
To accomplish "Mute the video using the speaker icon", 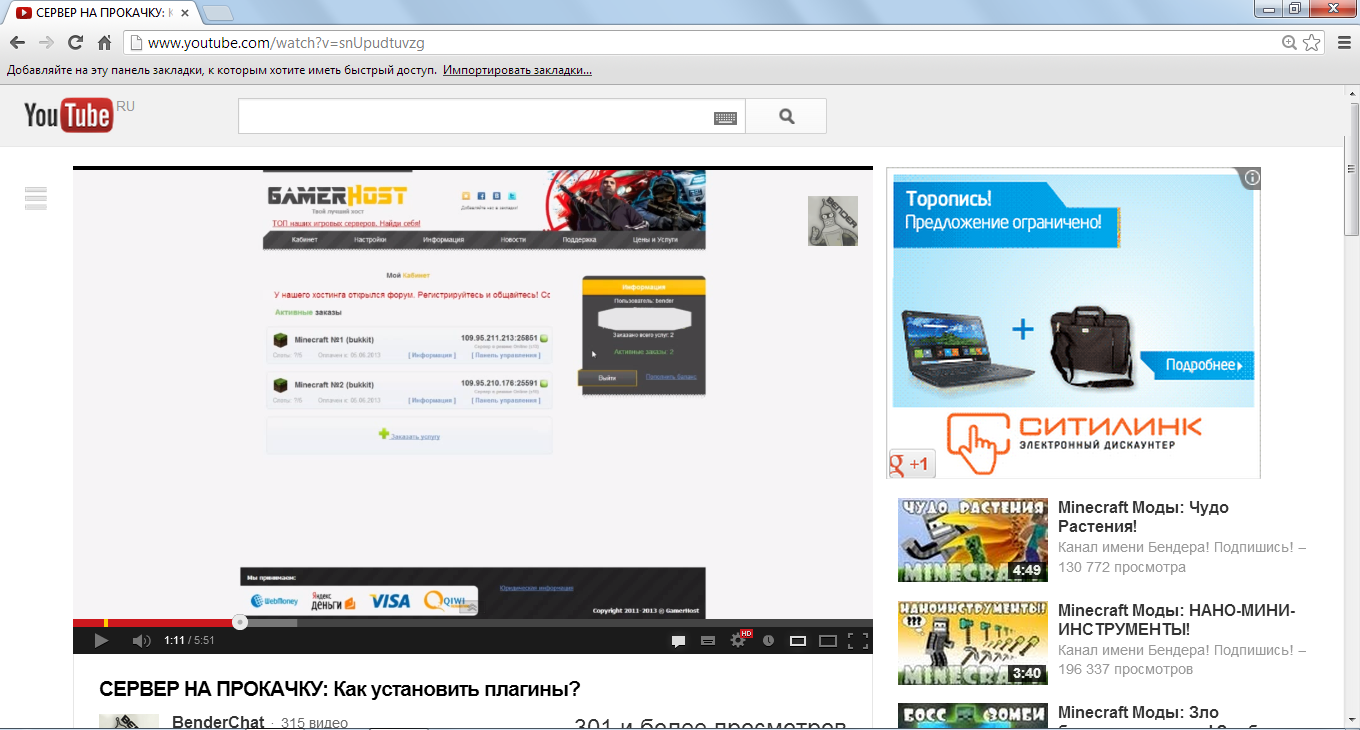I will click(x=141, y=640).
